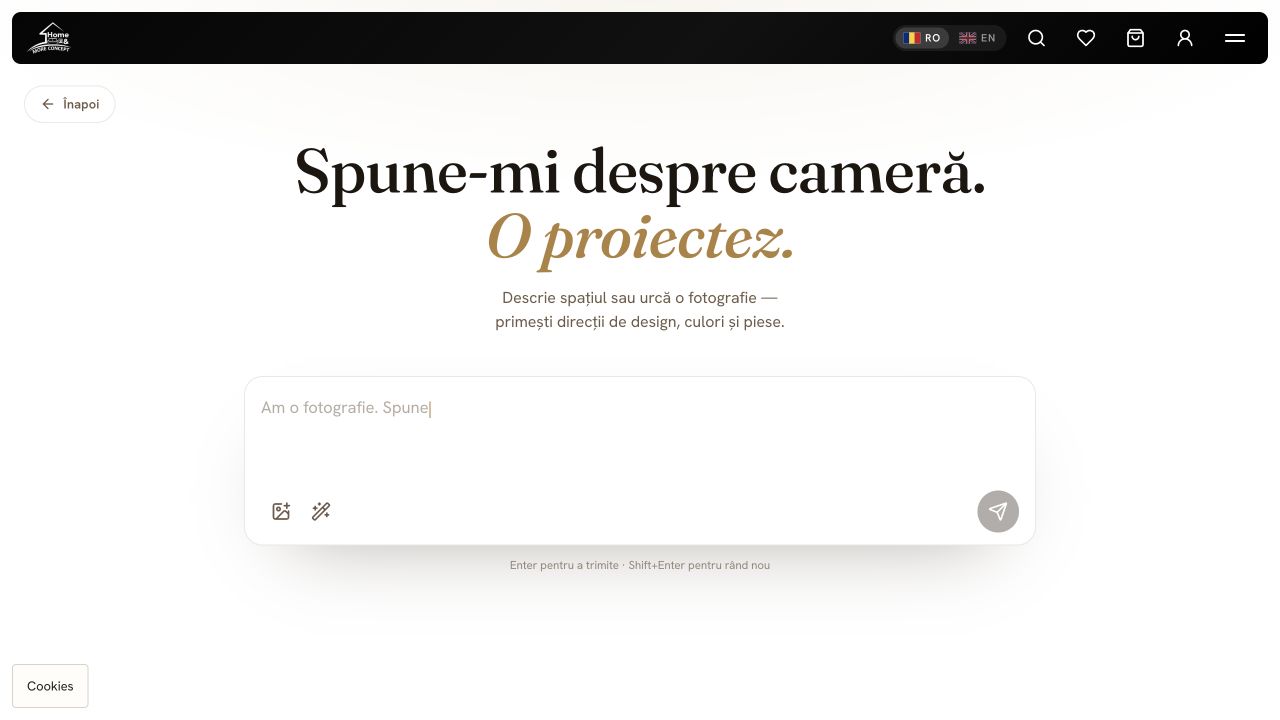Switch language to EN
This screenshot has height=720, width=1280.
(x=977, y=38)
